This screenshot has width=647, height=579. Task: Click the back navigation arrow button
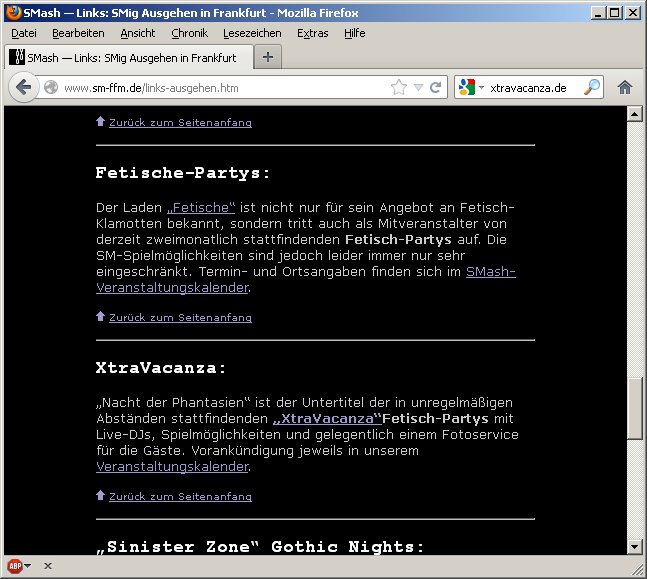24,87
